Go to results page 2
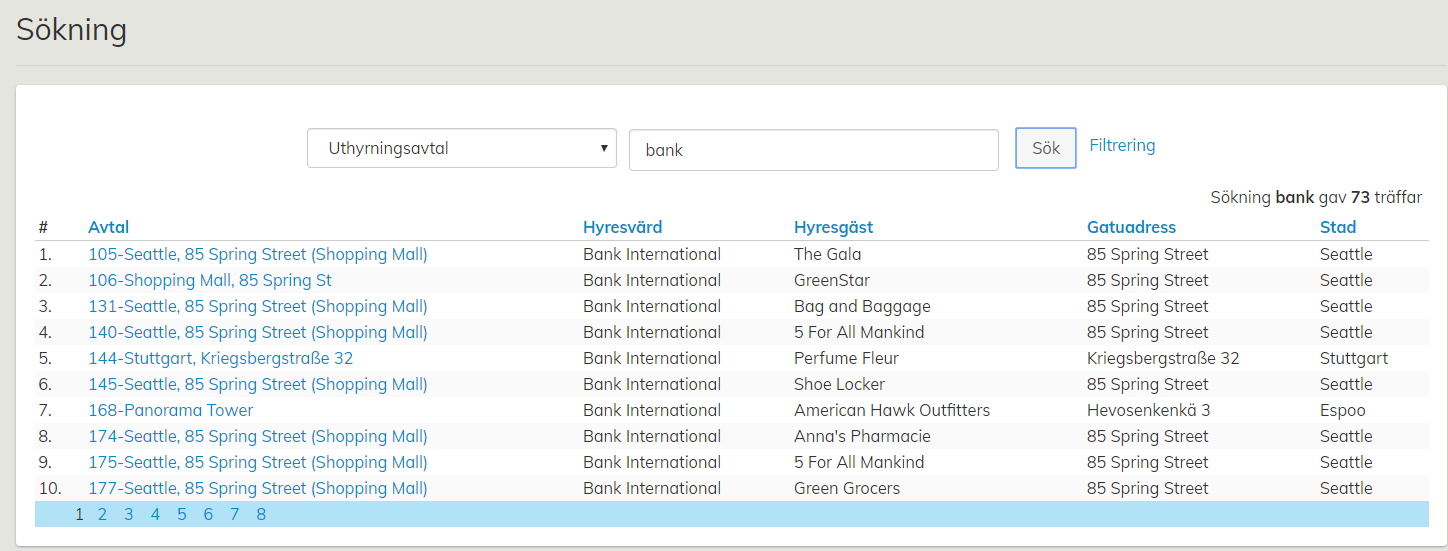Screen dimensions: 1448x551 (x=102, y=514)
